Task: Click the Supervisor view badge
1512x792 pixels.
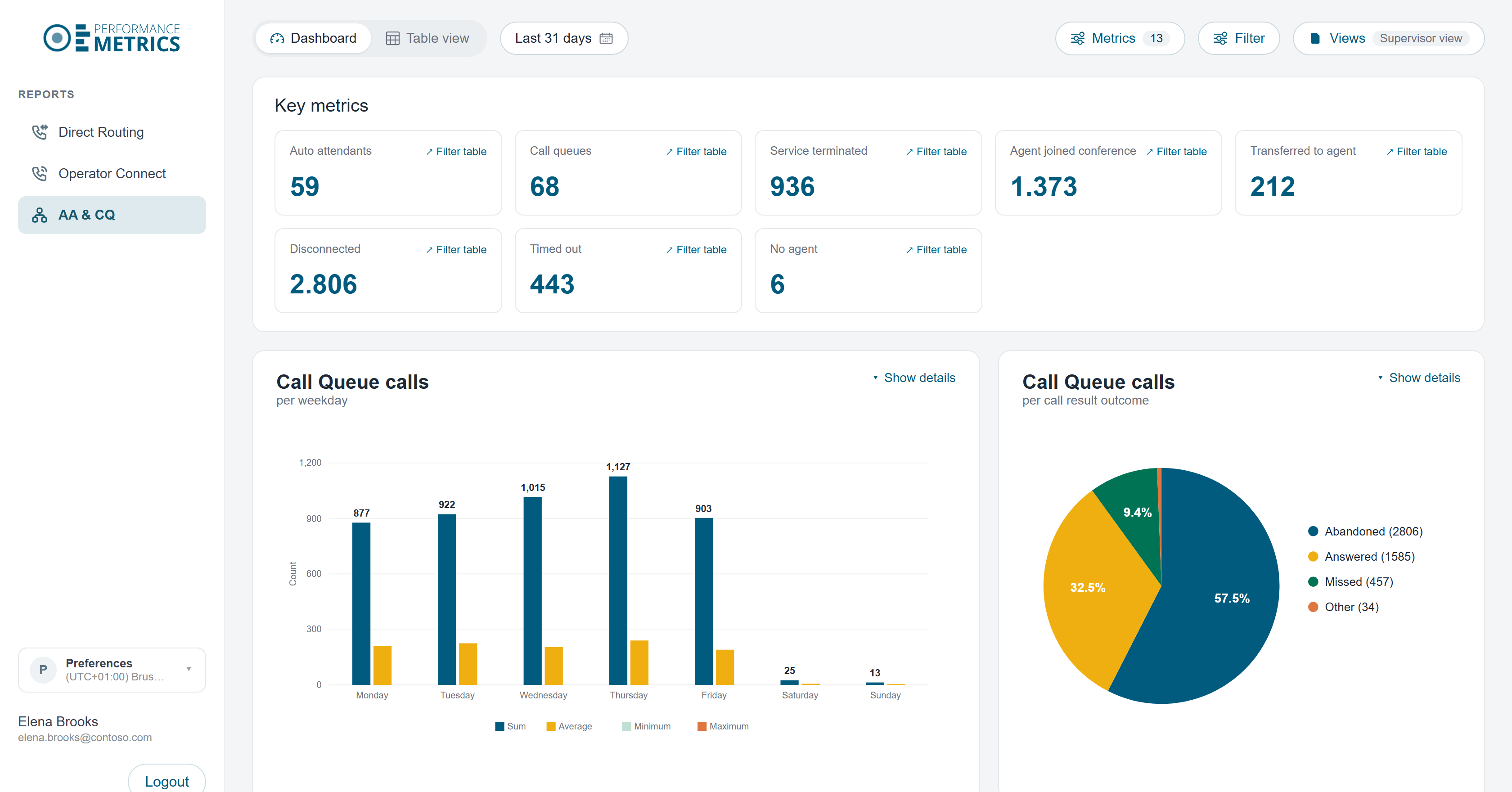Action: pyautogui.click(x=1421, y=39)
